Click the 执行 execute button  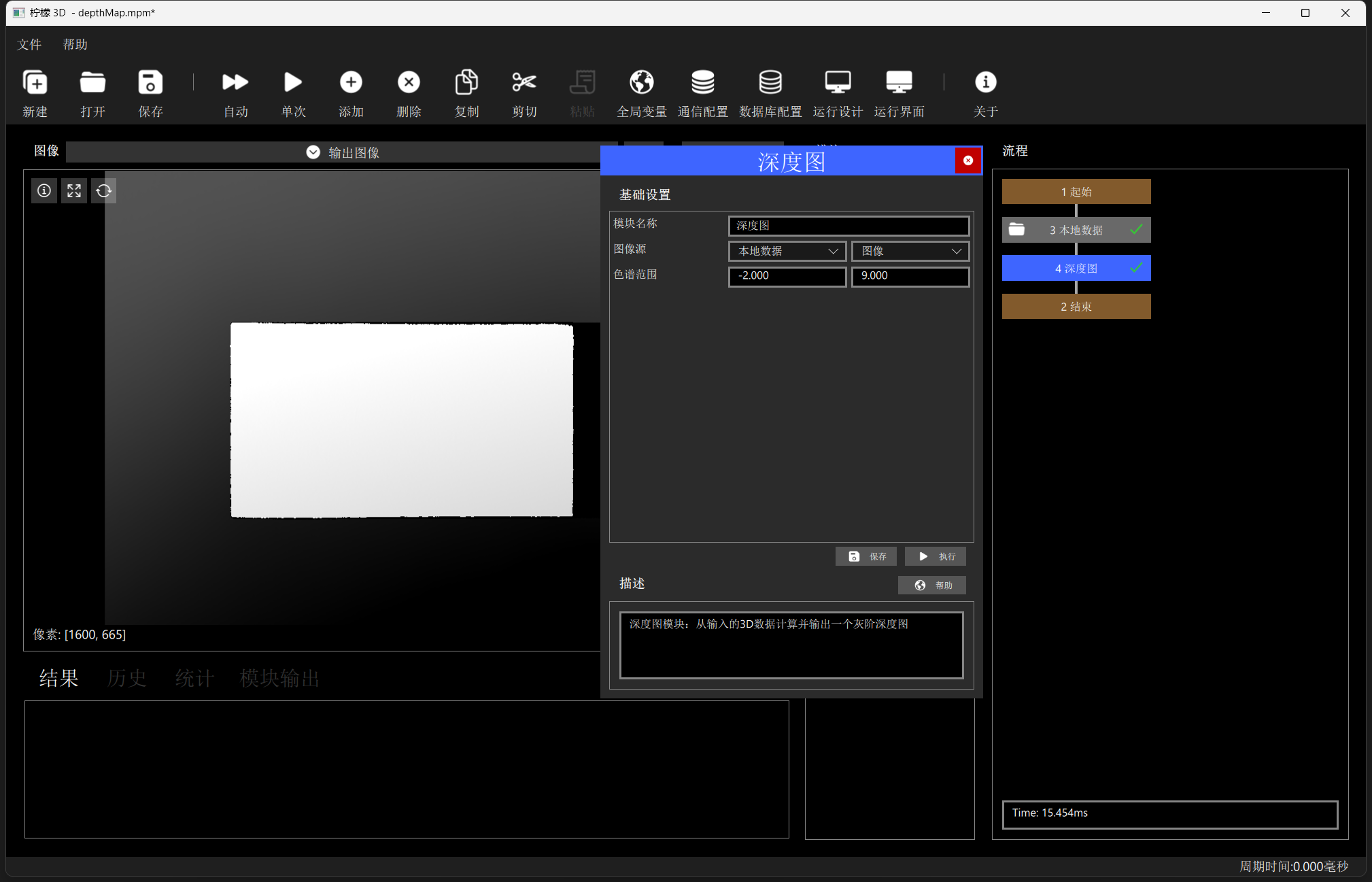coord(936,556)
